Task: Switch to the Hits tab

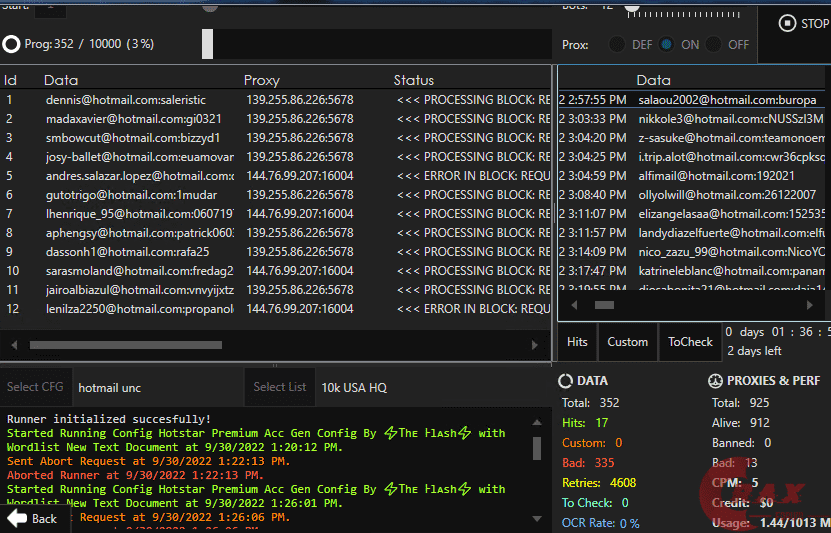Action: pyautogui.click(x=577, y=342)
